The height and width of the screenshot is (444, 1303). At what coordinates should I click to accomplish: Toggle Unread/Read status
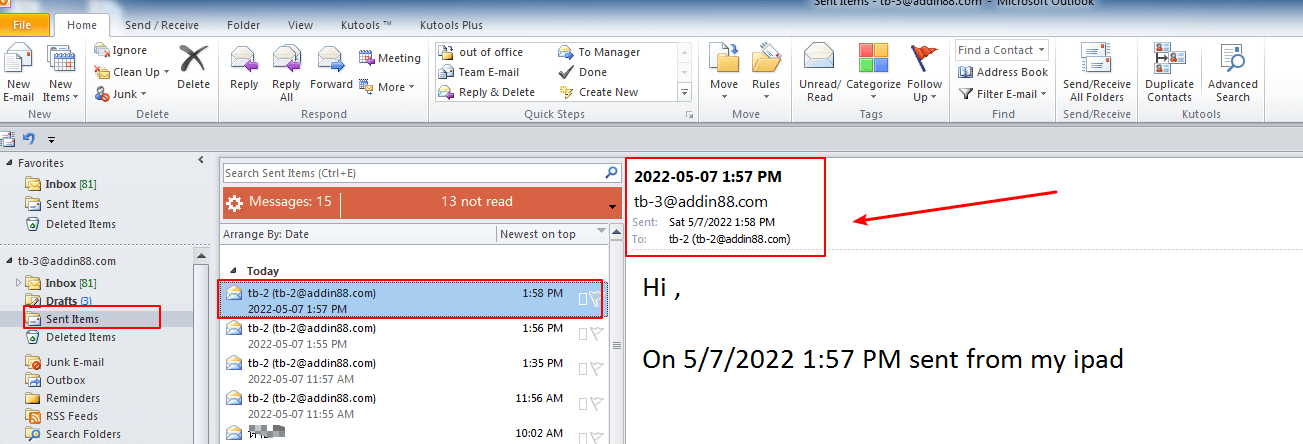point(820,72)
